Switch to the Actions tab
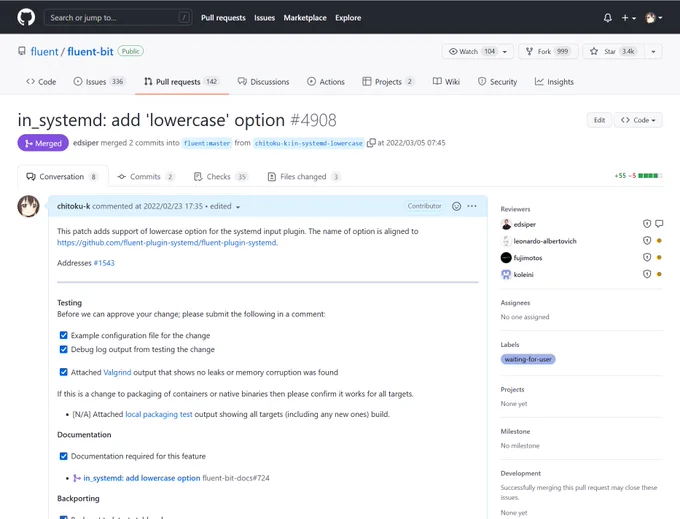Viewport: 680px width, 519px height. click(326, 82)
